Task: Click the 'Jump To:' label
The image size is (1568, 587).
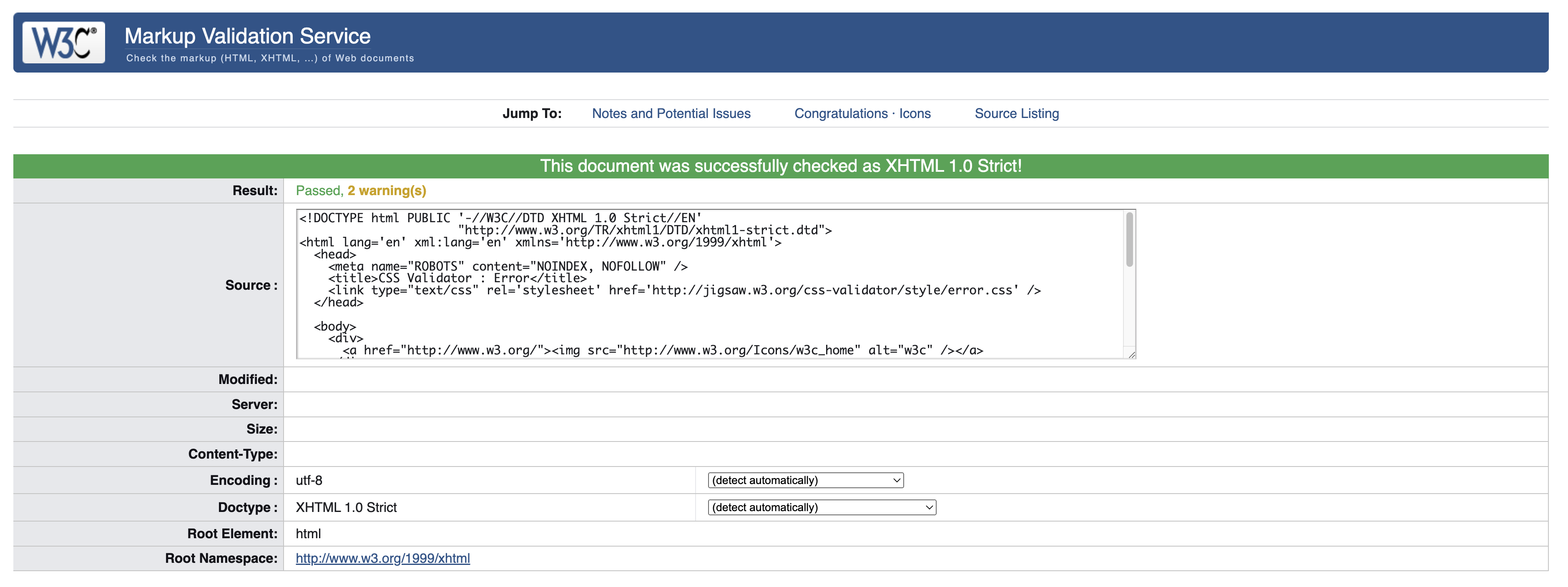Action: coord(531,113)
